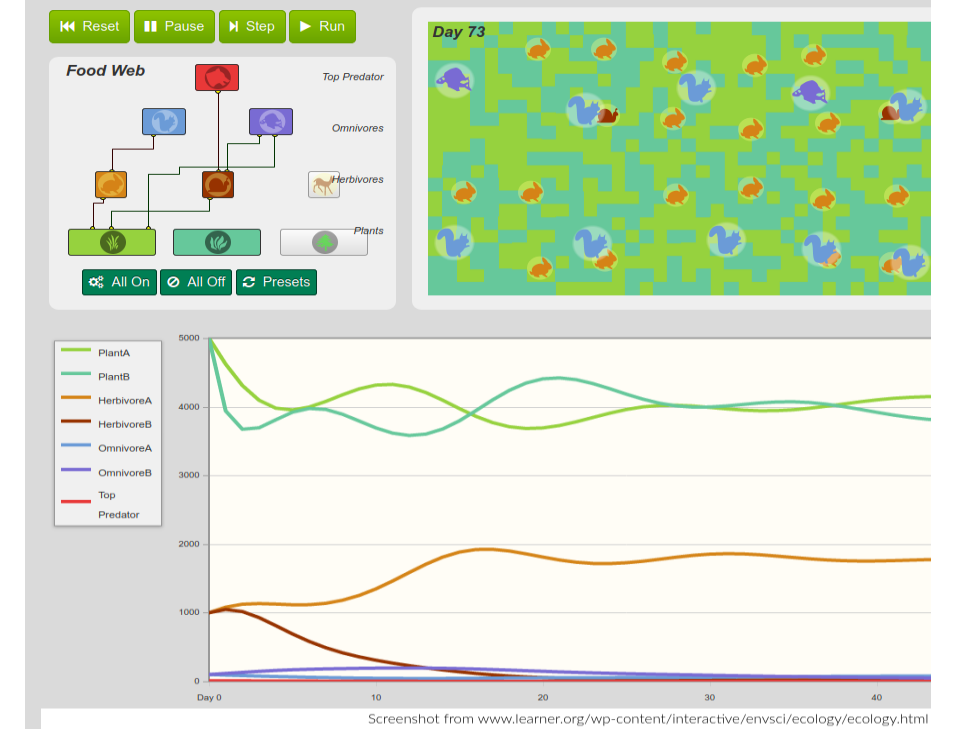Click the red Top Predator wolf node
Viewport: 965px width, 732px height.
(216, 77)
